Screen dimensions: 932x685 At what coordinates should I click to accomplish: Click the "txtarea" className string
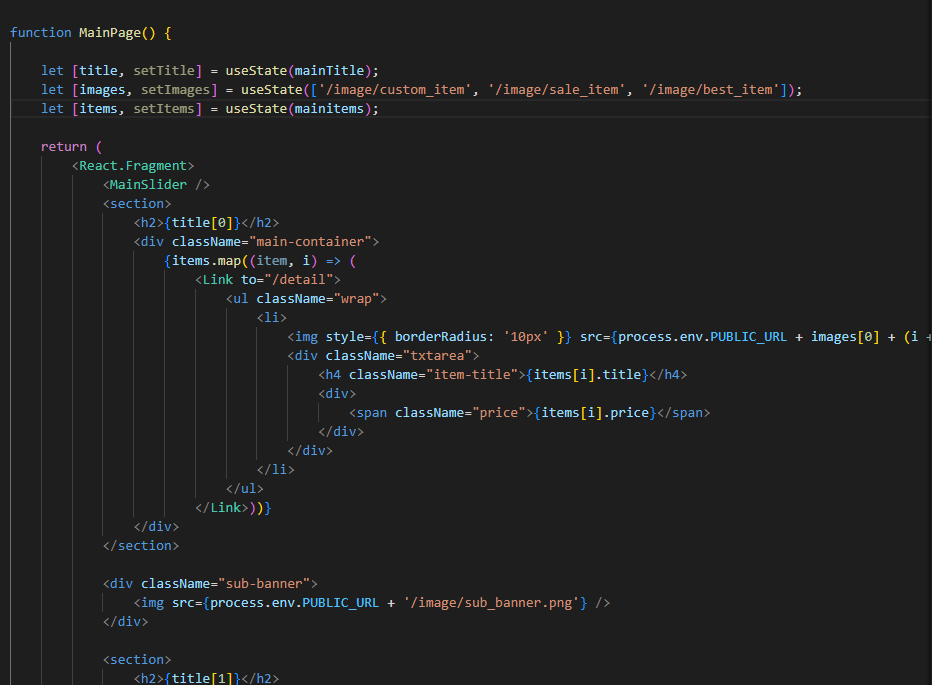pos(437,356)
